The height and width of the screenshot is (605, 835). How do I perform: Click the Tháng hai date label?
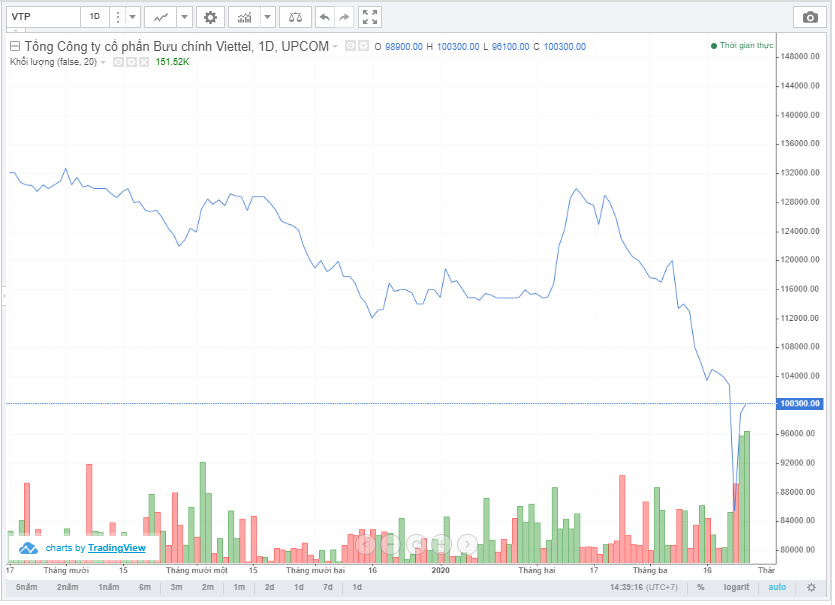point(537,570)
